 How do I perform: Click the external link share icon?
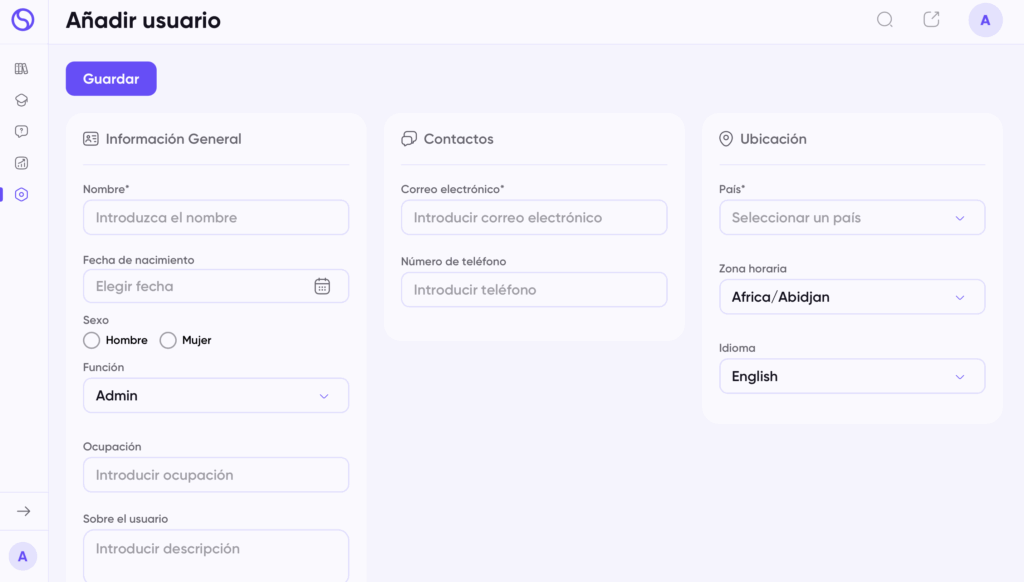click(931, 20)
